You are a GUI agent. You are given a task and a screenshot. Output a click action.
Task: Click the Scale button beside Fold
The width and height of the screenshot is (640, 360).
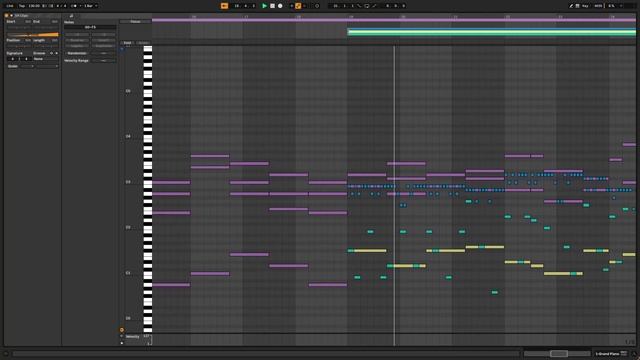tap(143, 42)
